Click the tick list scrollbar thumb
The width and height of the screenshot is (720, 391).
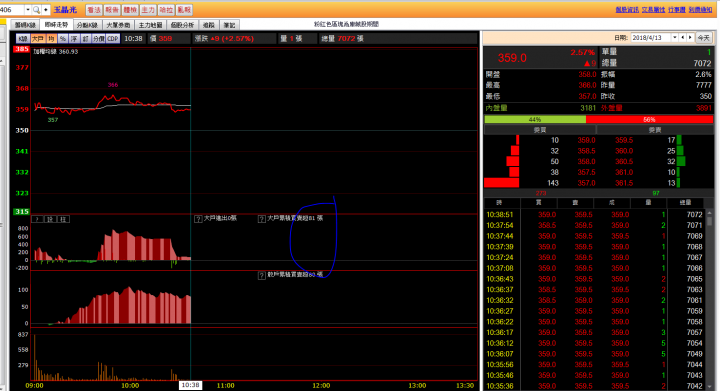coord(709,221)
